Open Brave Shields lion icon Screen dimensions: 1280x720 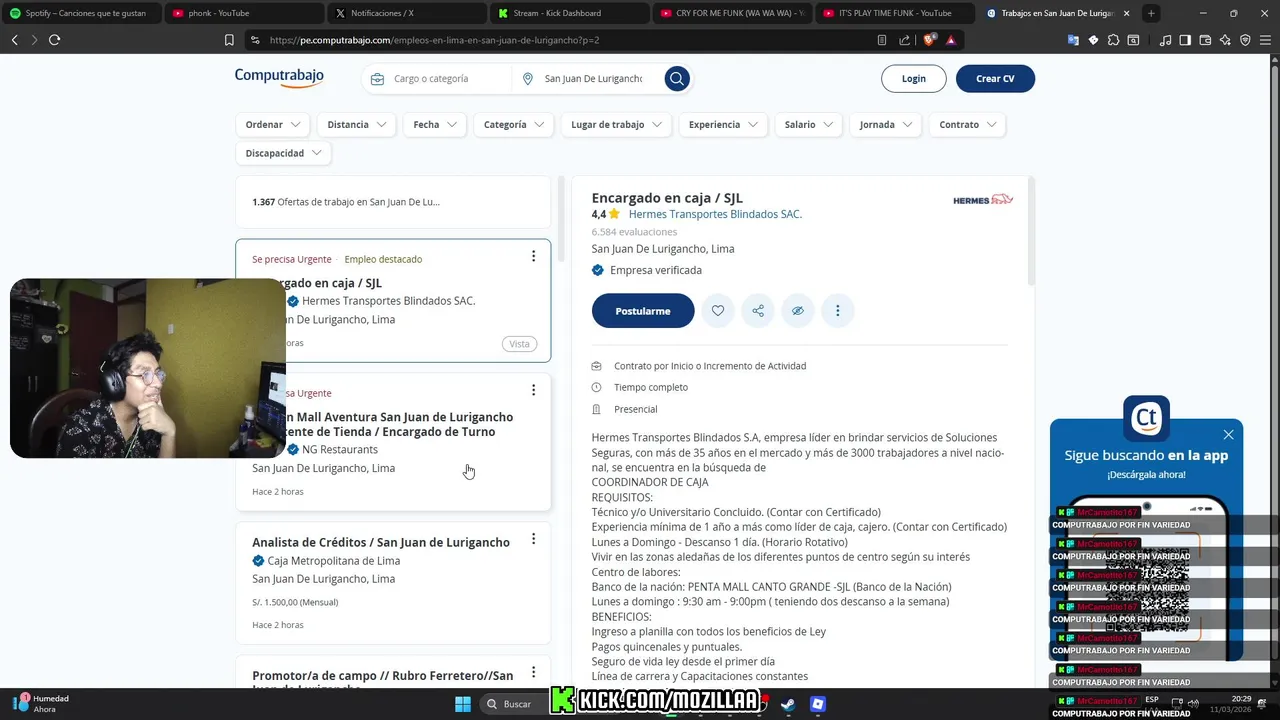point(929,40)
